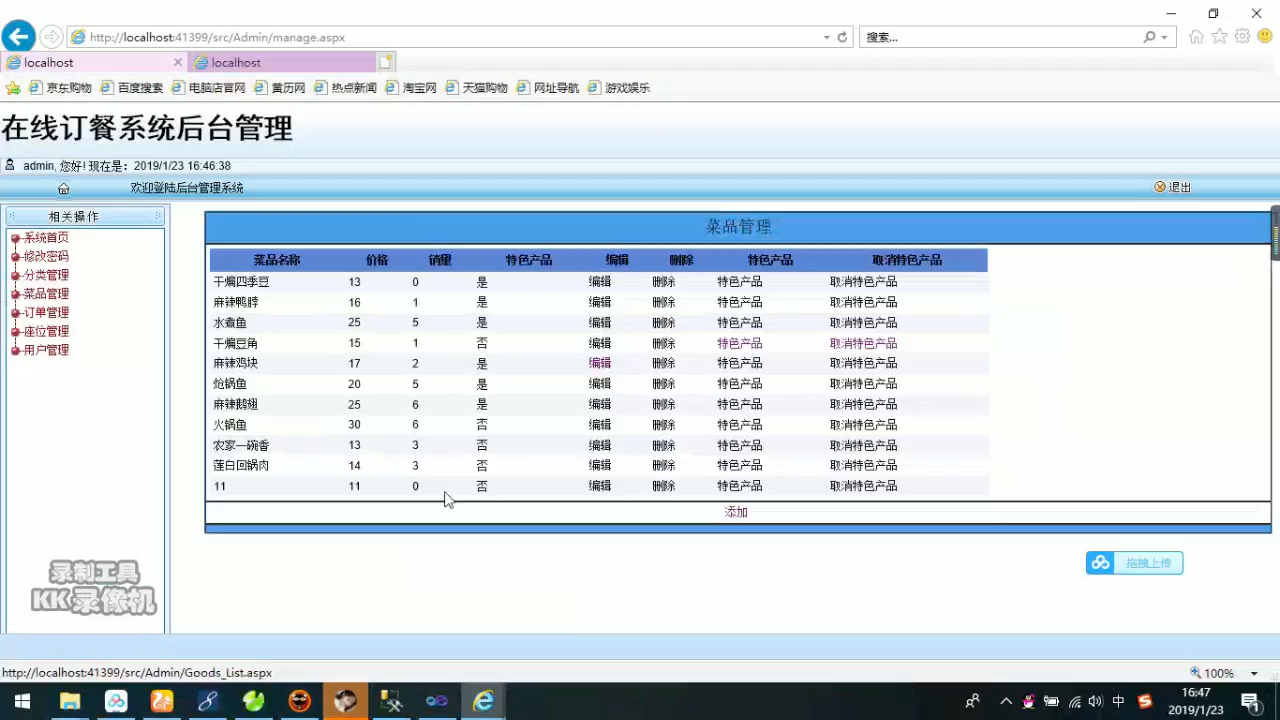The width and height of the screenshot is (1280, 720).
Task: Click 编辑 for 麻辣鸡块
Action: click(600, 363)
